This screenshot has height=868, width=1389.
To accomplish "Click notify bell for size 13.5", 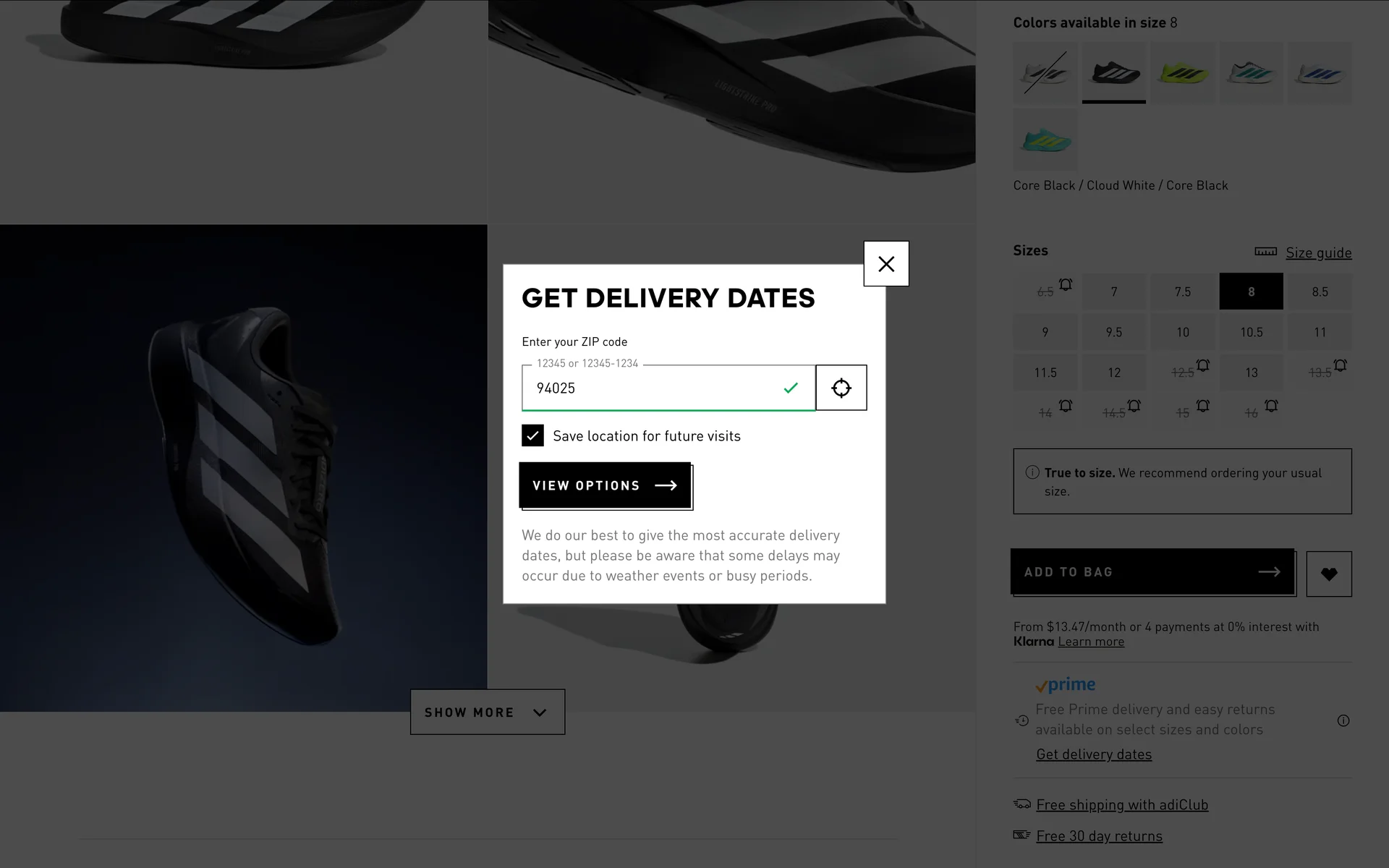I will tap(1340, 365).
